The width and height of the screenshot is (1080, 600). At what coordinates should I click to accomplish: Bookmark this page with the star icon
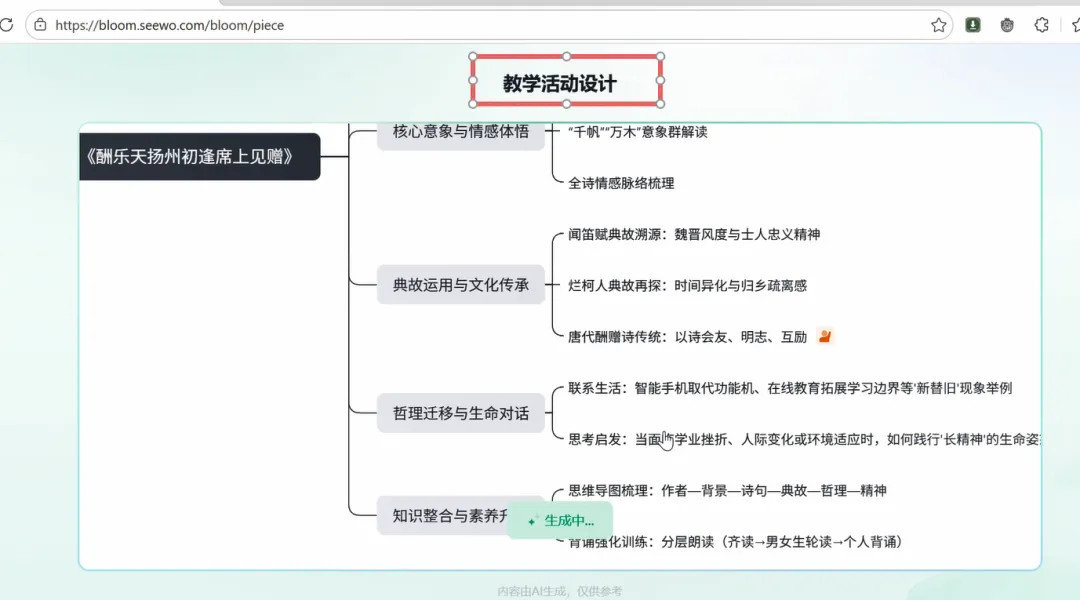(x=938, y=25)
